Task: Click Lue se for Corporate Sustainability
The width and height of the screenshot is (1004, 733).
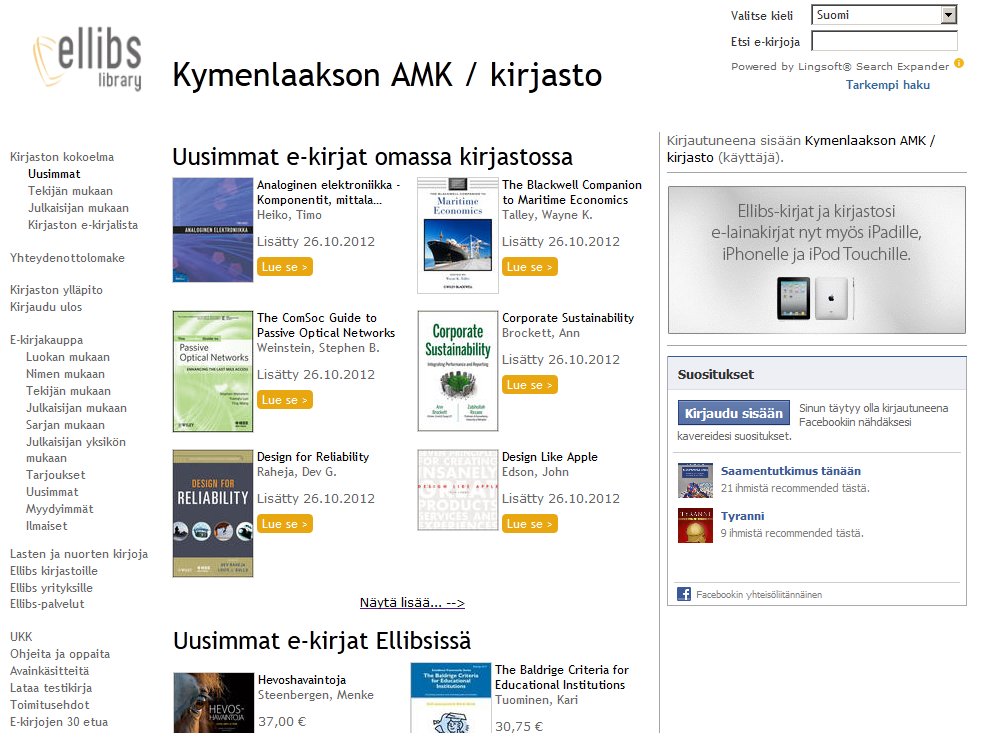Action: [530, 385]
